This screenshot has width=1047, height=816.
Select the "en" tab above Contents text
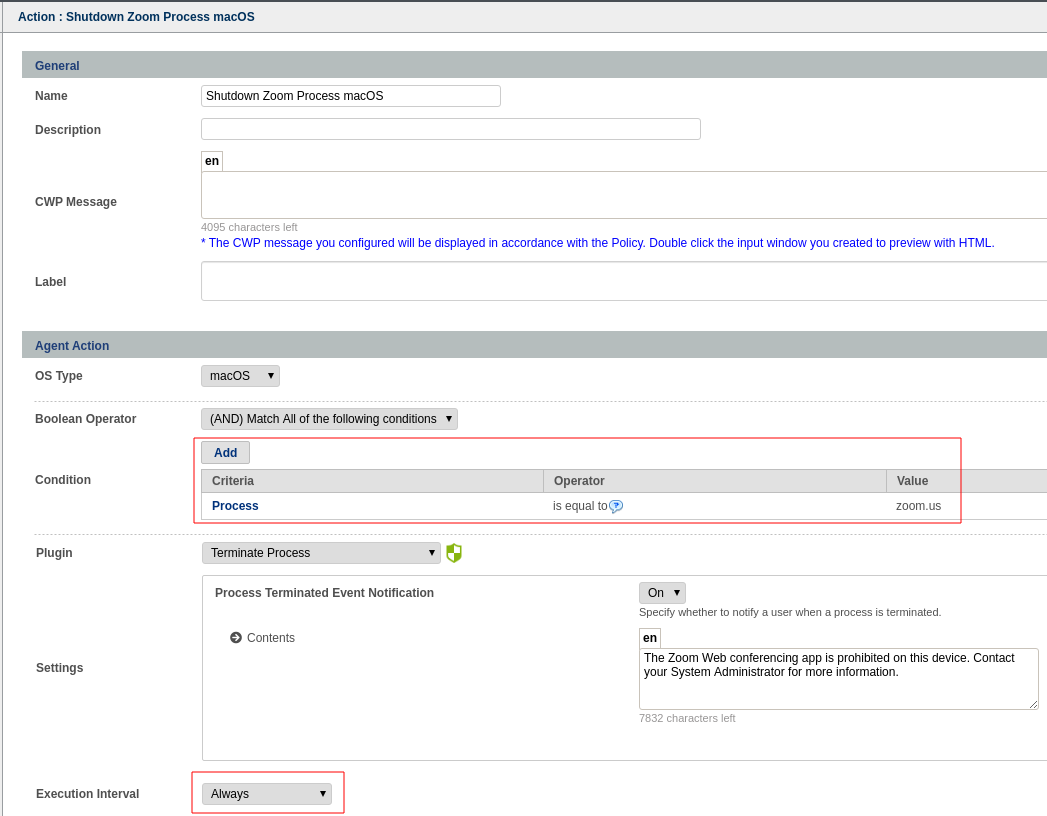(650, 638)
